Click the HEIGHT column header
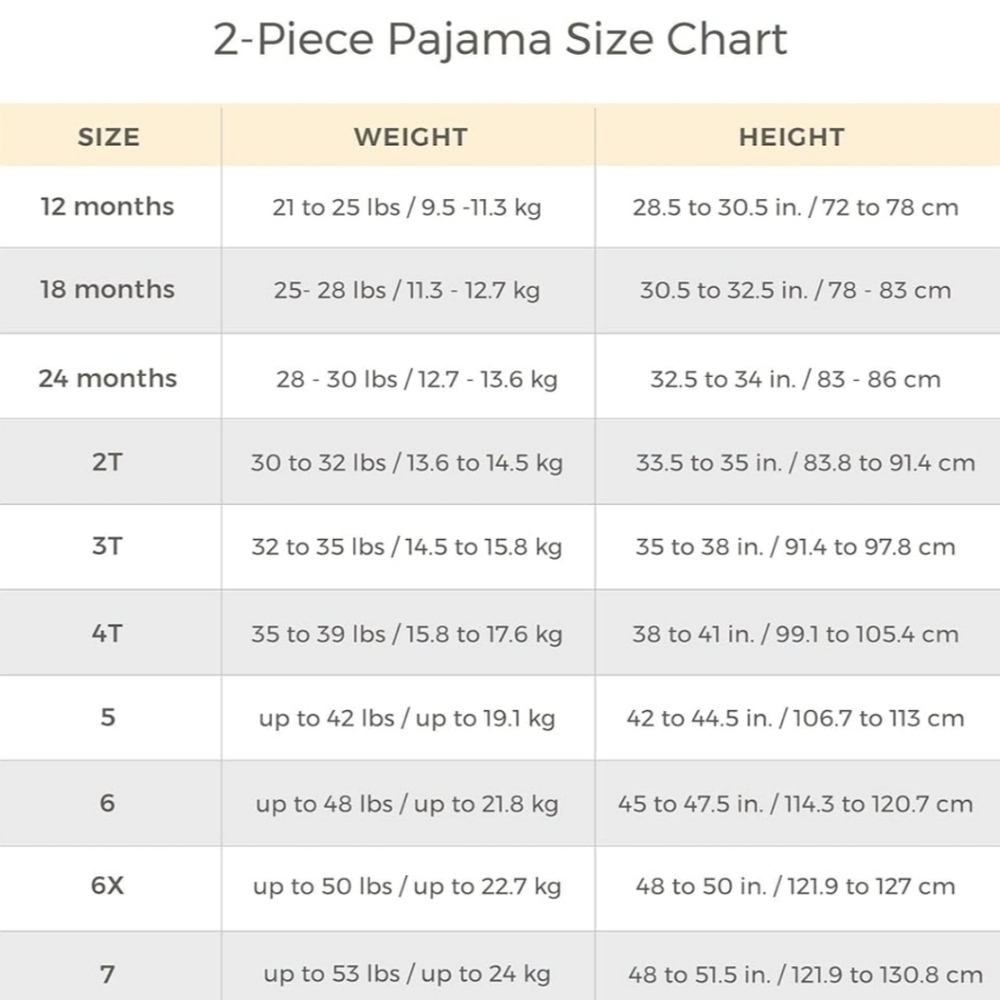Viewport: 1000px width, 1000px height. 791,137
